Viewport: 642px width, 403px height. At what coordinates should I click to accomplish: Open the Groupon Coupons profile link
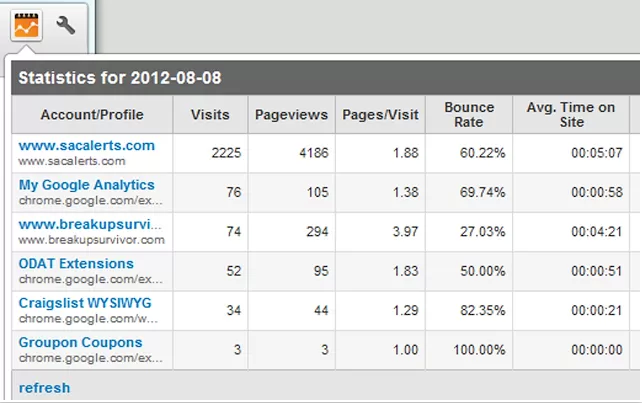coord(81,342)
